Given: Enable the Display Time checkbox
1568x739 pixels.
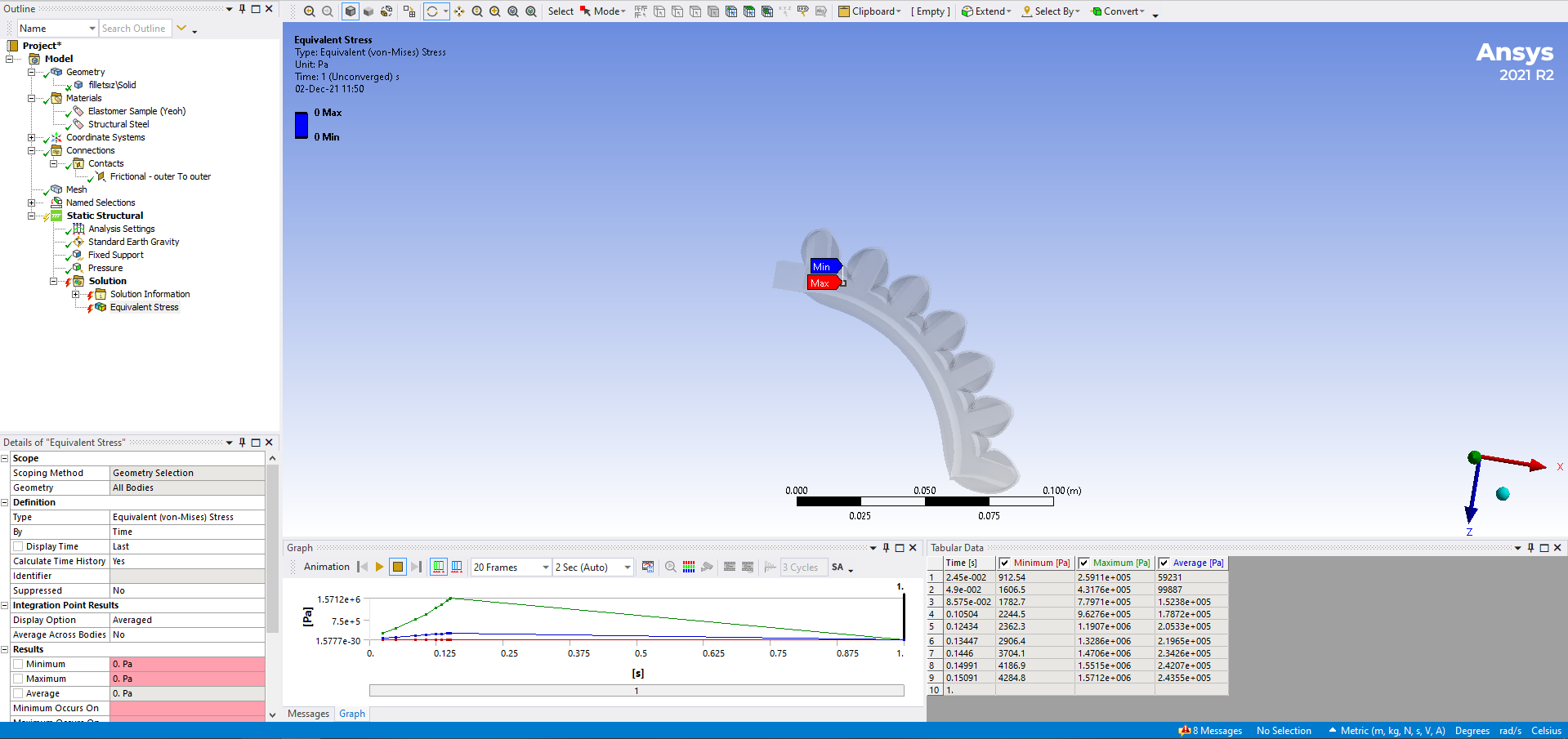Looking at the screenshot, I should click(18, 546).
